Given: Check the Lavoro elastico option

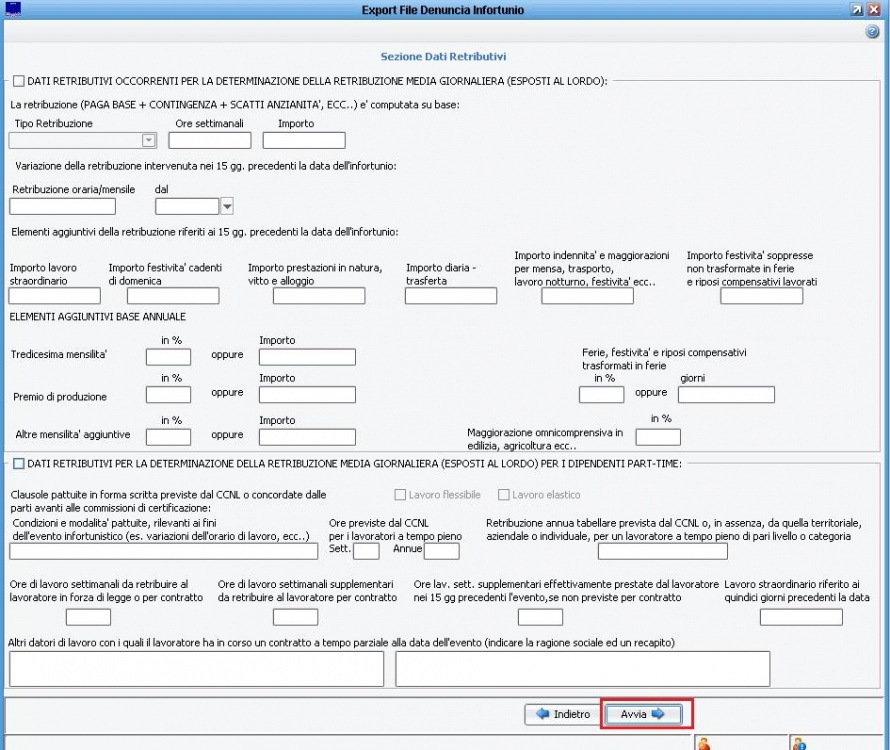Looking at the screenshot, I should click(504, 495).
